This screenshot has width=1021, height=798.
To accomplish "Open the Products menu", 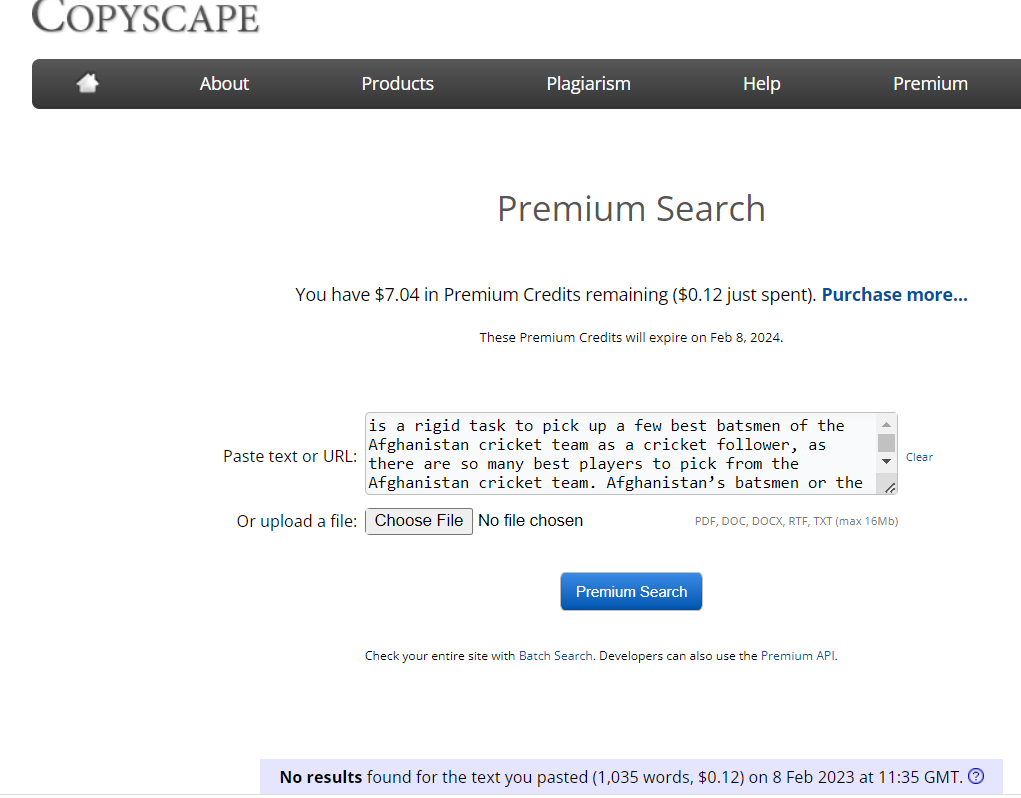I will point(397,83).
